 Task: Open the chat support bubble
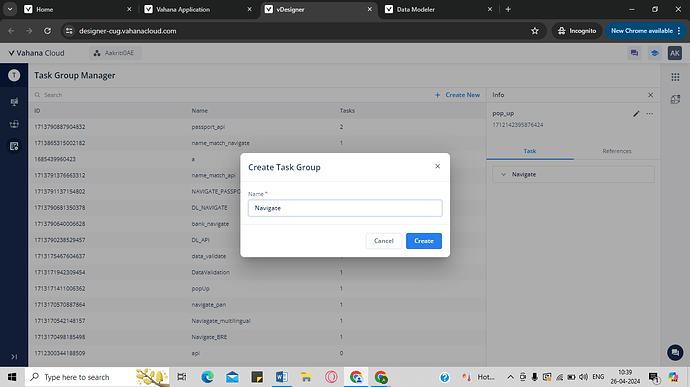click(675, 352)
